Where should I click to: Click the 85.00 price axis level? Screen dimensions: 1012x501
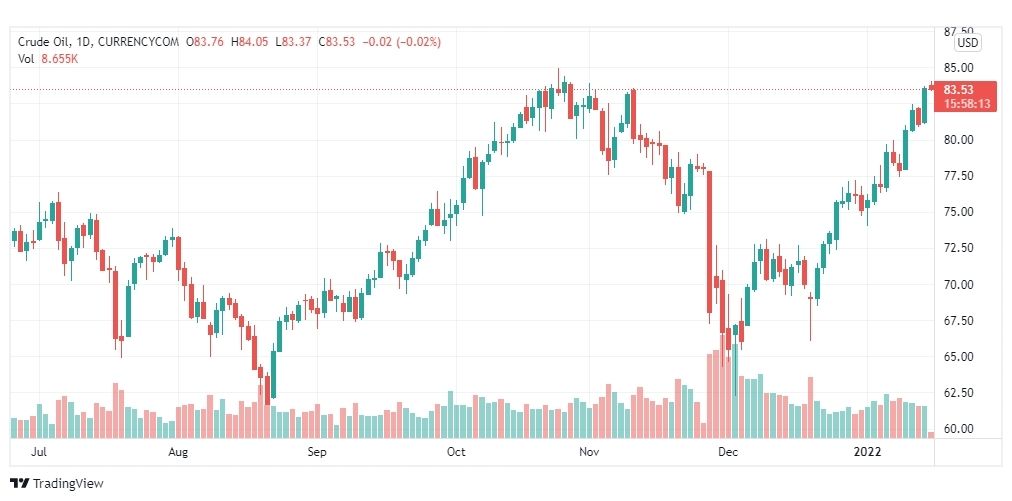pyautogui.click(x=957, y=68)
